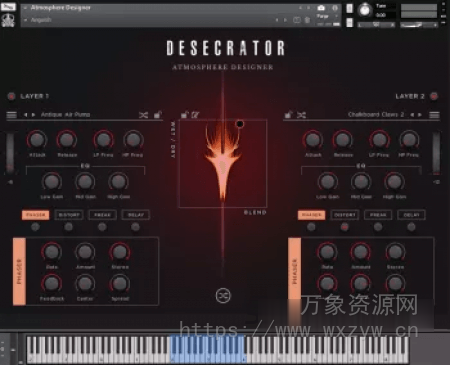Enable Layer 2 Freak effect toggle
Image resolution: width=450 pixels, height=365 pixels.
(x=378, y=227)
